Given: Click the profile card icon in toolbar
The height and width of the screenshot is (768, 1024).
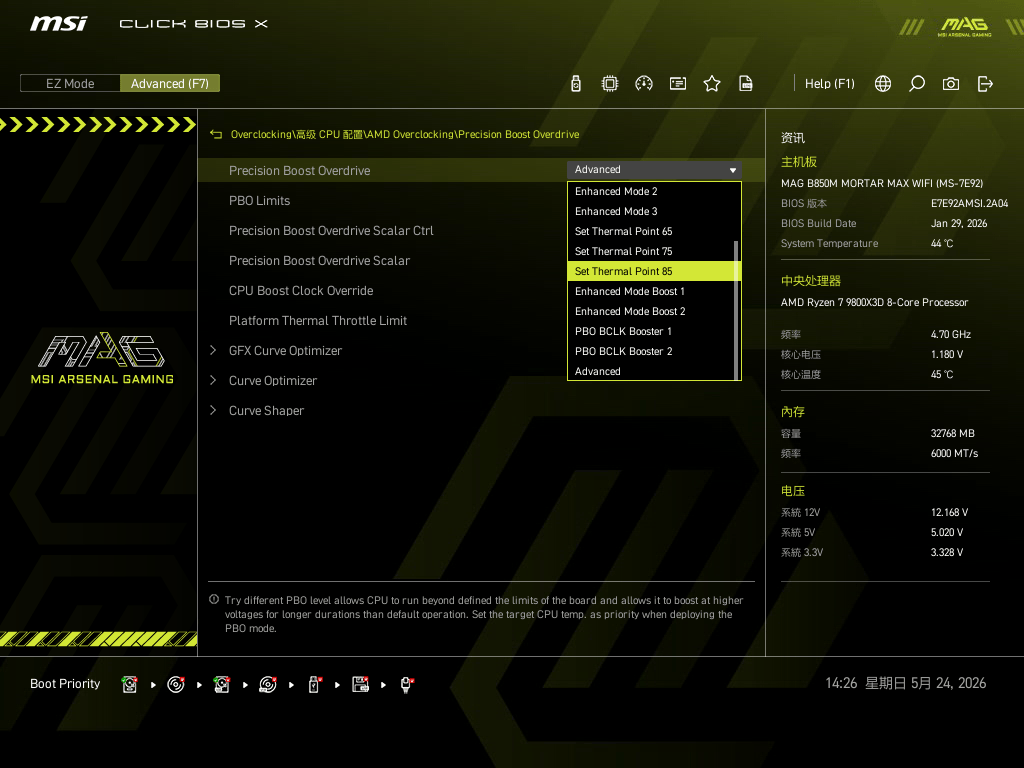Looking at the screenshot, I should click(x=678, y=84).
